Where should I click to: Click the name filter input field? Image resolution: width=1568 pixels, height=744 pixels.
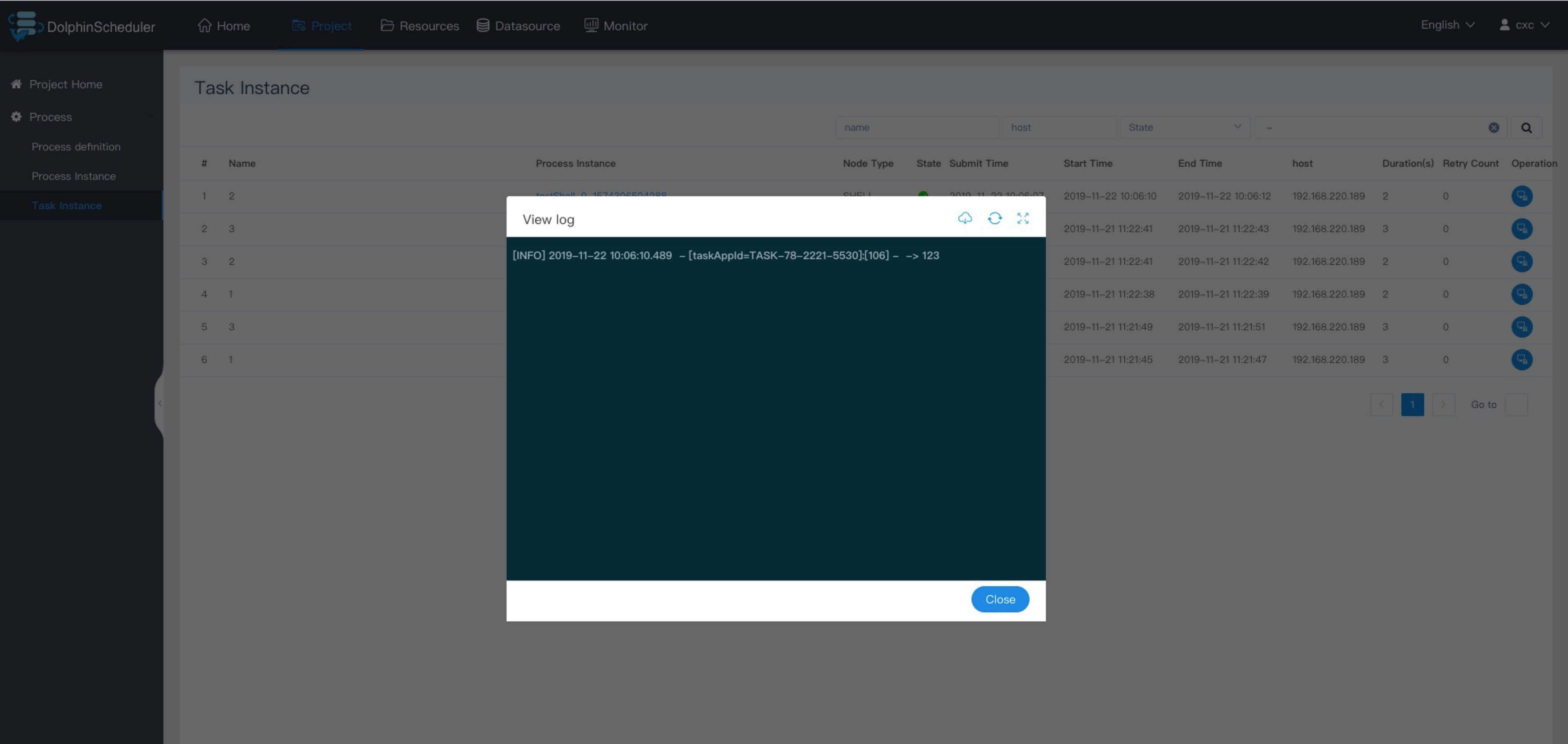[x=916, y=128]
